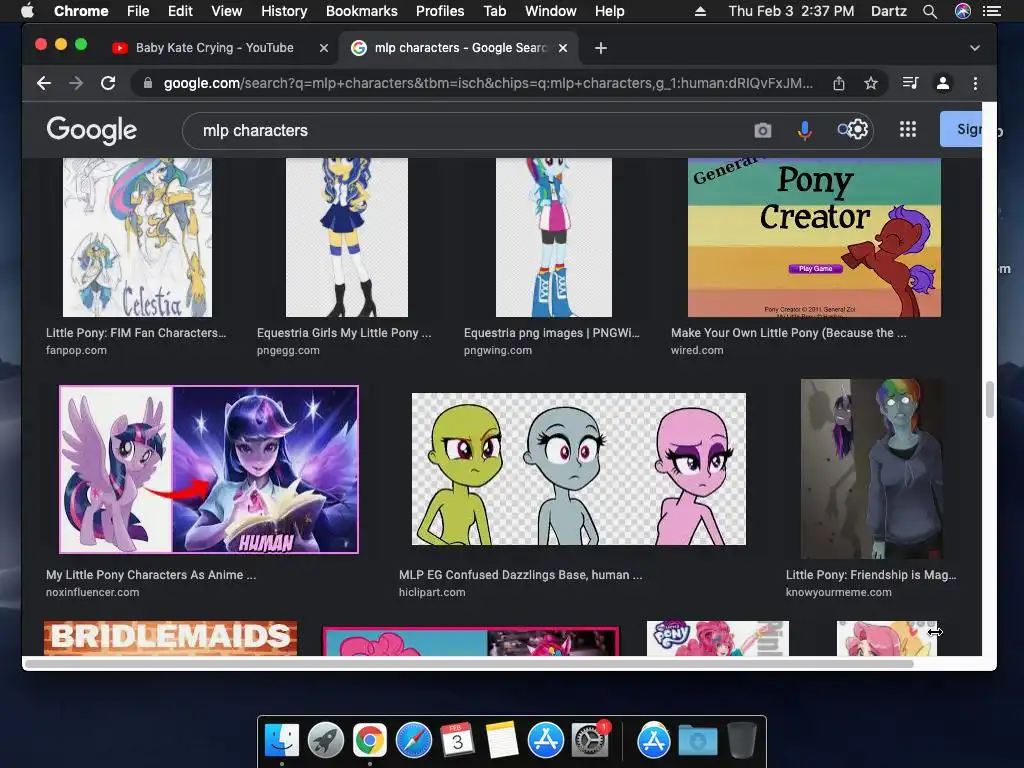Viewport: 1024px width, 768px height.
Task: Open the Profiles menu
Action: pos(440,11)
